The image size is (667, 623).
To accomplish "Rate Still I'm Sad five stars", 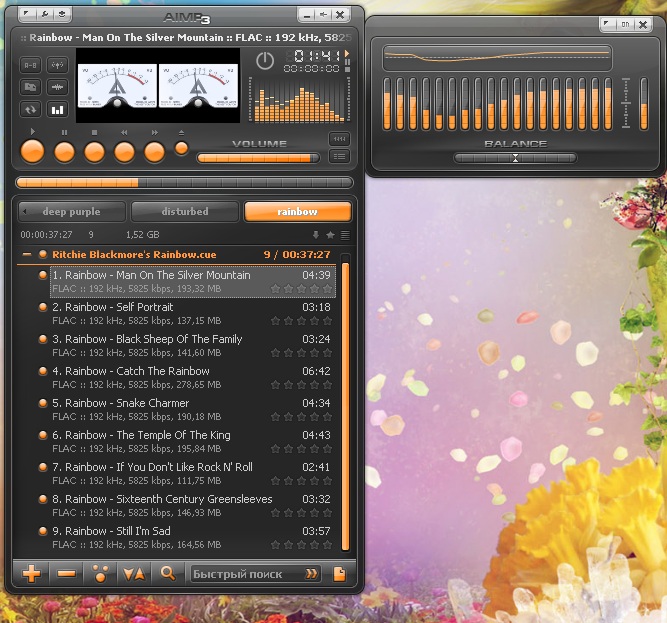I will pos(327,545).
